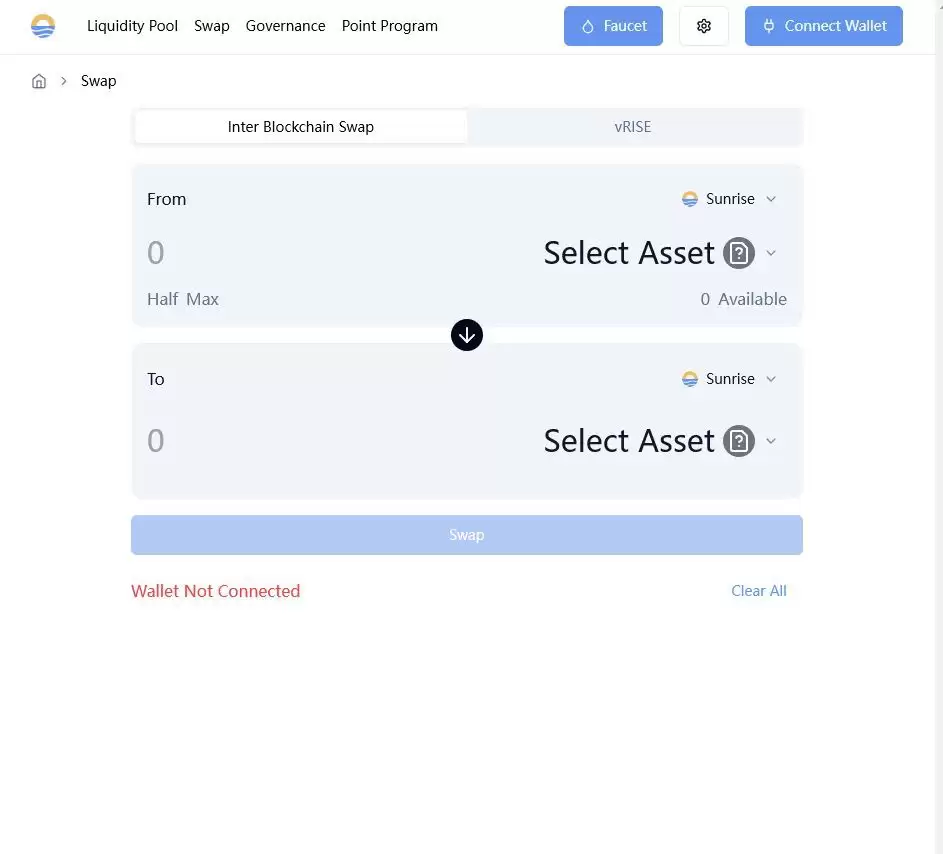
Task: Click the Faucet button
Action: [614, 26]
